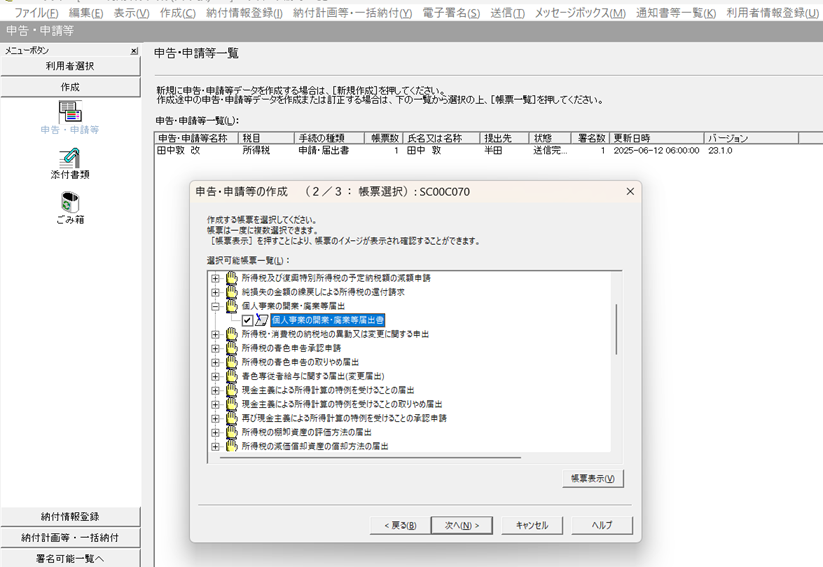Image resolution: width=823 pixels, height=567 pixels.
Task: Close the メニューボタン panel with its x icon
Action: 134,50
